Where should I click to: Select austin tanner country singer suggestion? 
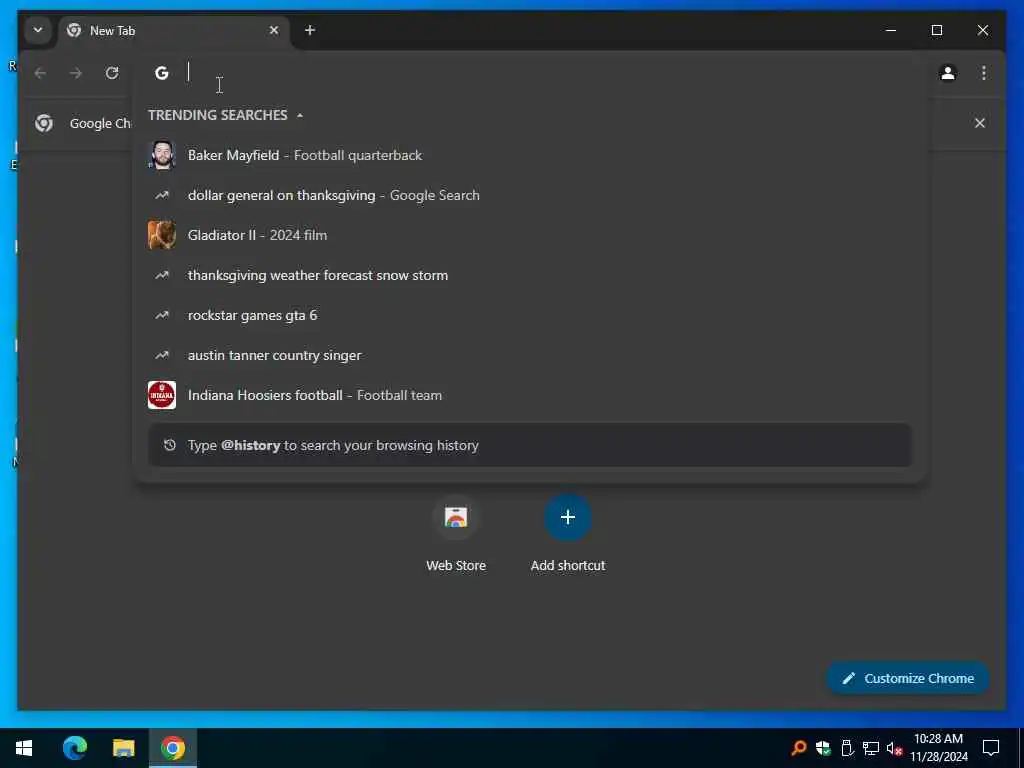529,355
